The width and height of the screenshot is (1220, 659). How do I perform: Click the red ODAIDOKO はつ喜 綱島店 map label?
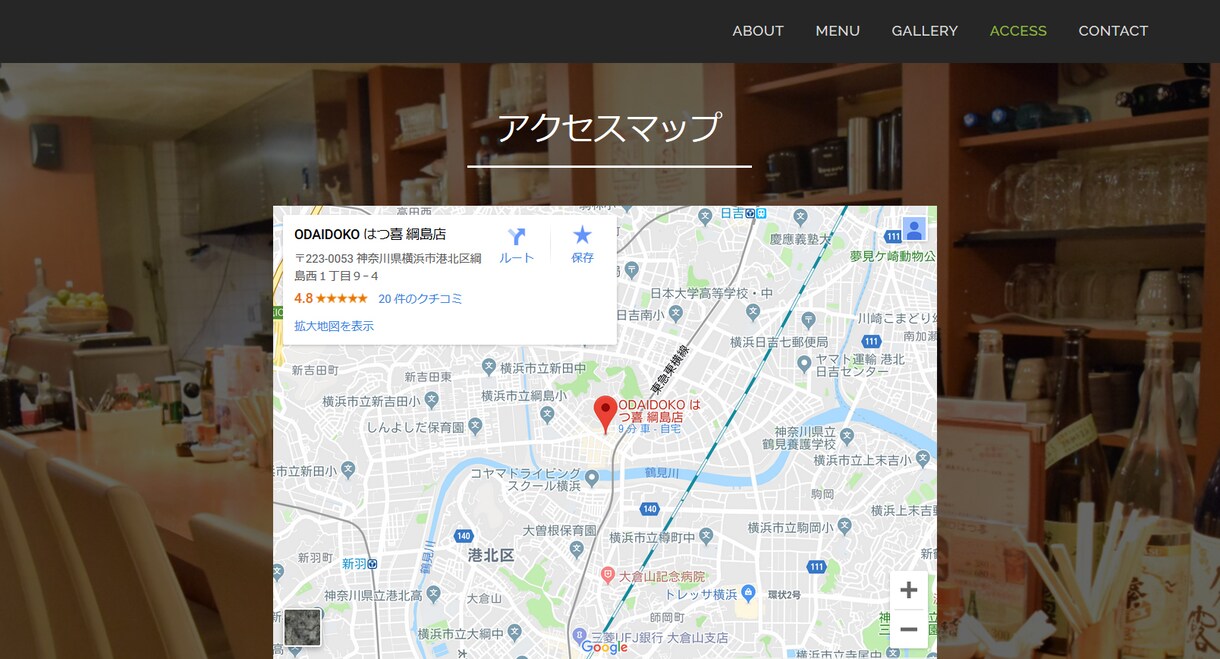click(659, 410)
